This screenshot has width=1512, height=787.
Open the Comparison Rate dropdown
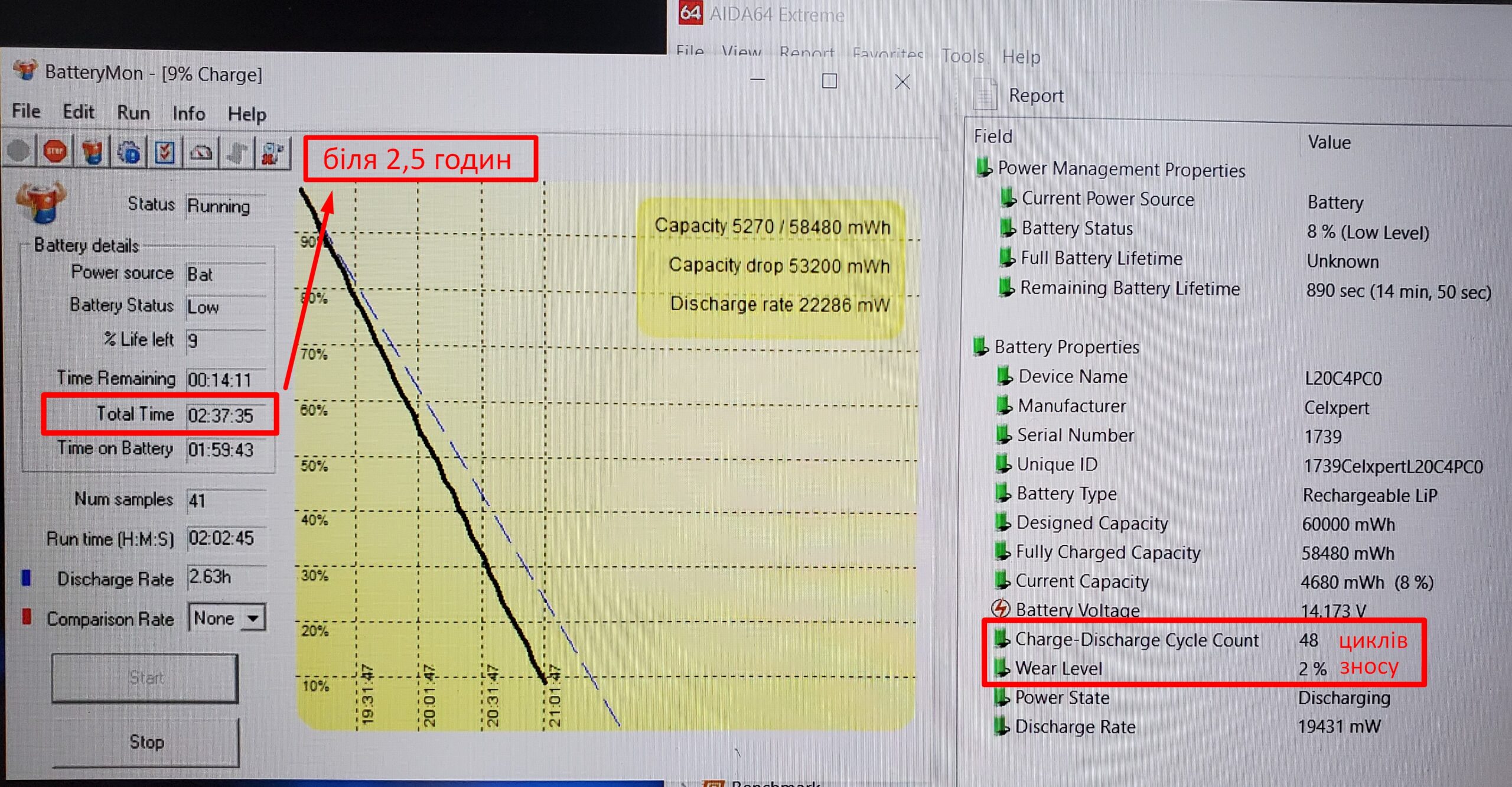(x=253, y=619)
